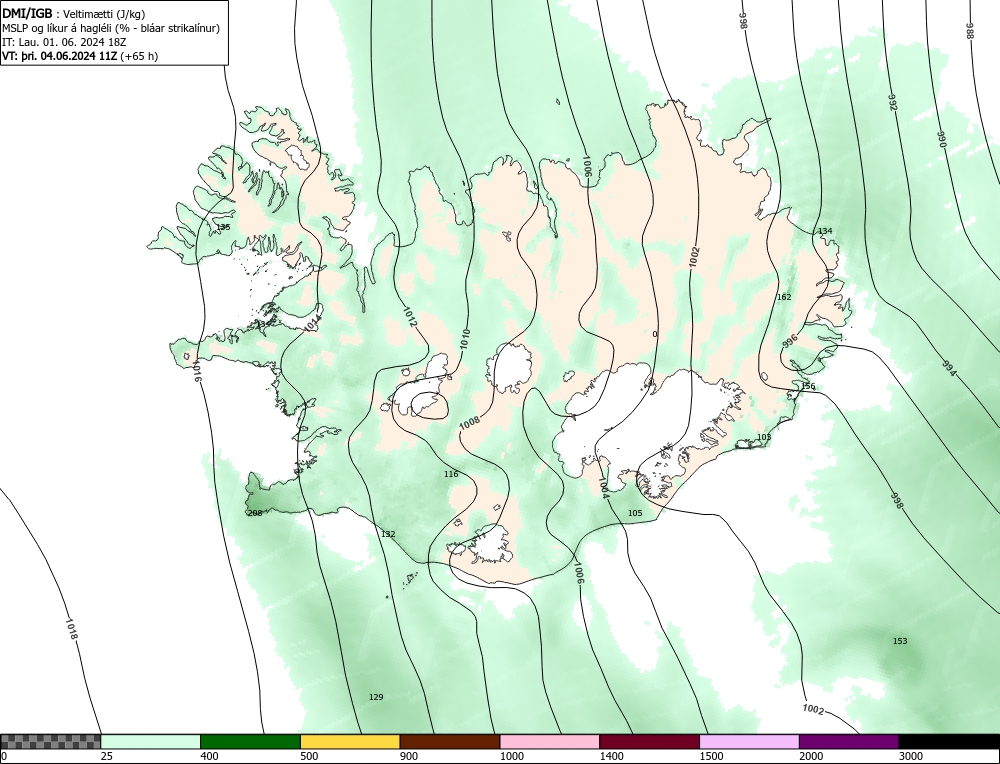1000x764 pixels.
Task: Pick the pink 1000–1400 legend swatch
Action: [x=550, y=741]
